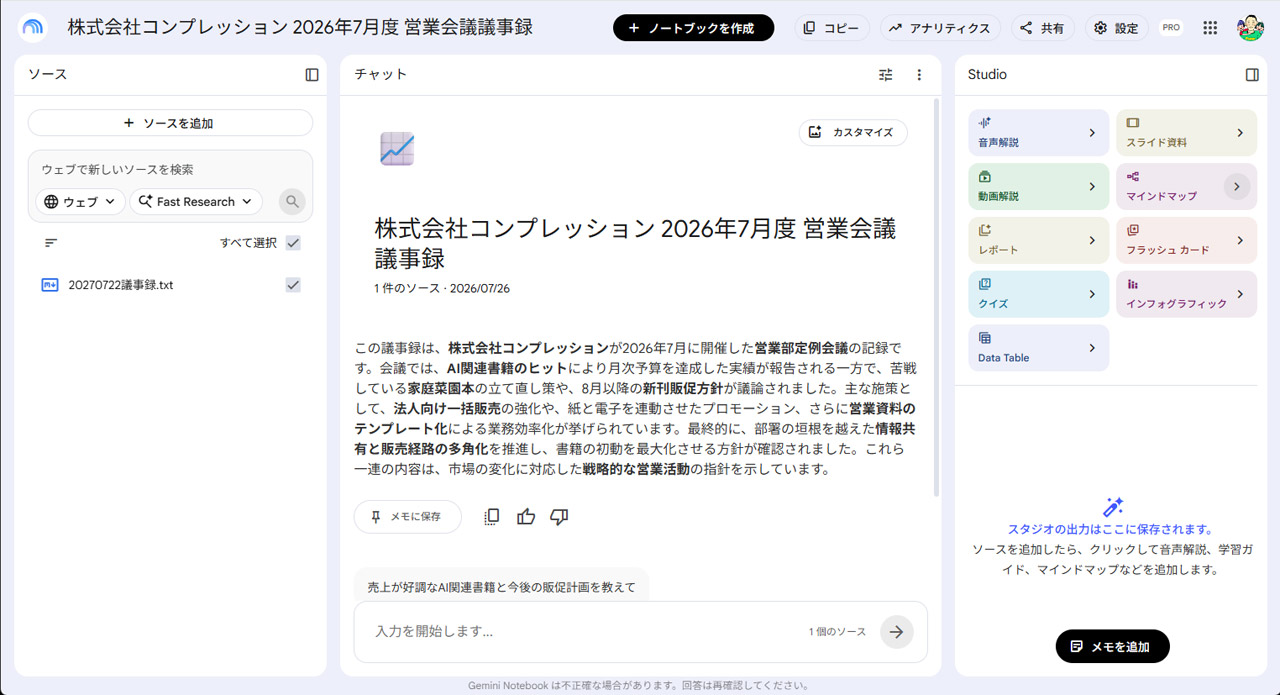This screenshot has height=695, width=1280.
Task: Click メモに保存 button
Action: 408,517
